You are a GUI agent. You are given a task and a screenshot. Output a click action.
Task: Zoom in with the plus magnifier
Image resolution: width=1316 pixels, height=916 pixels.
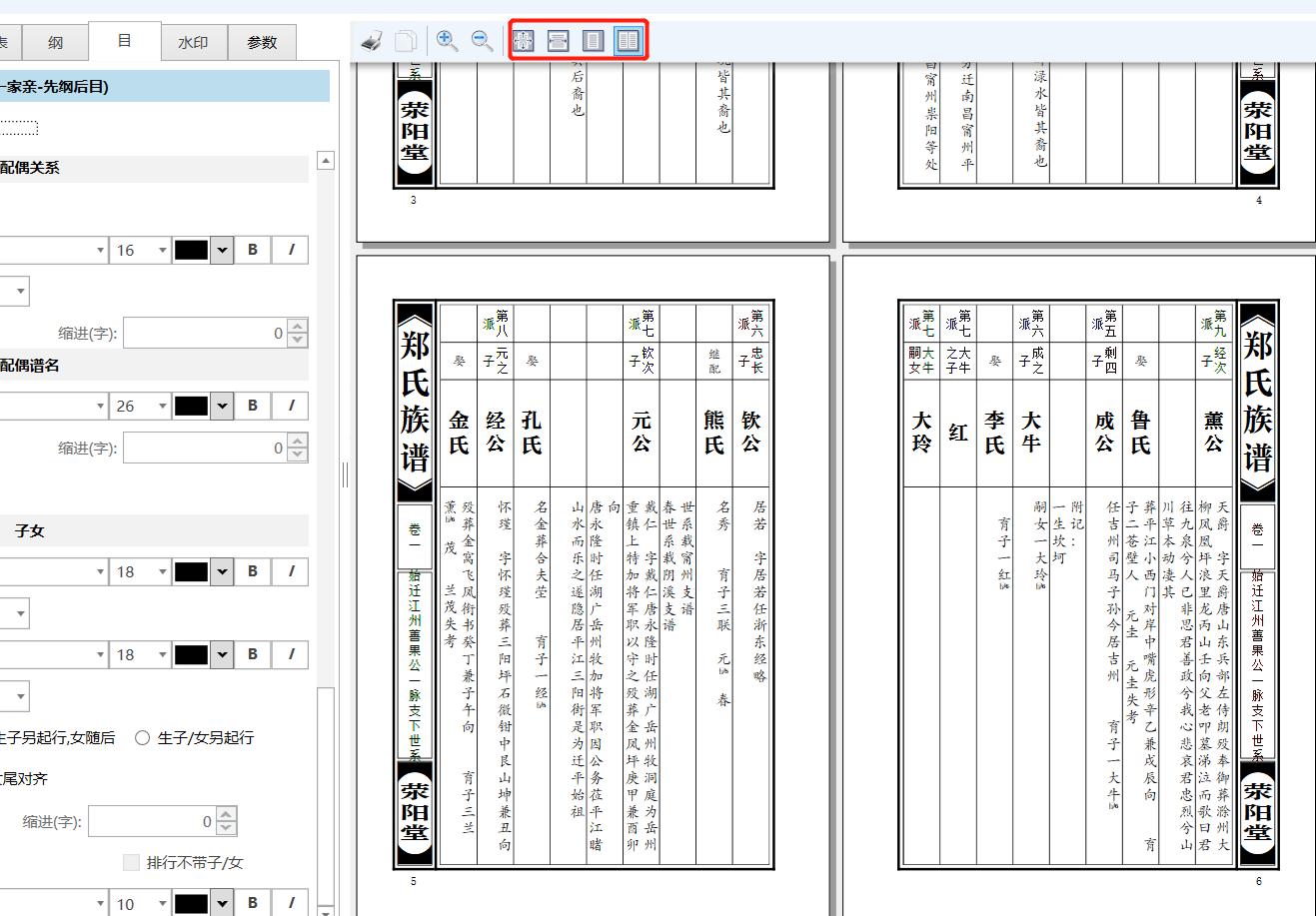448,41
